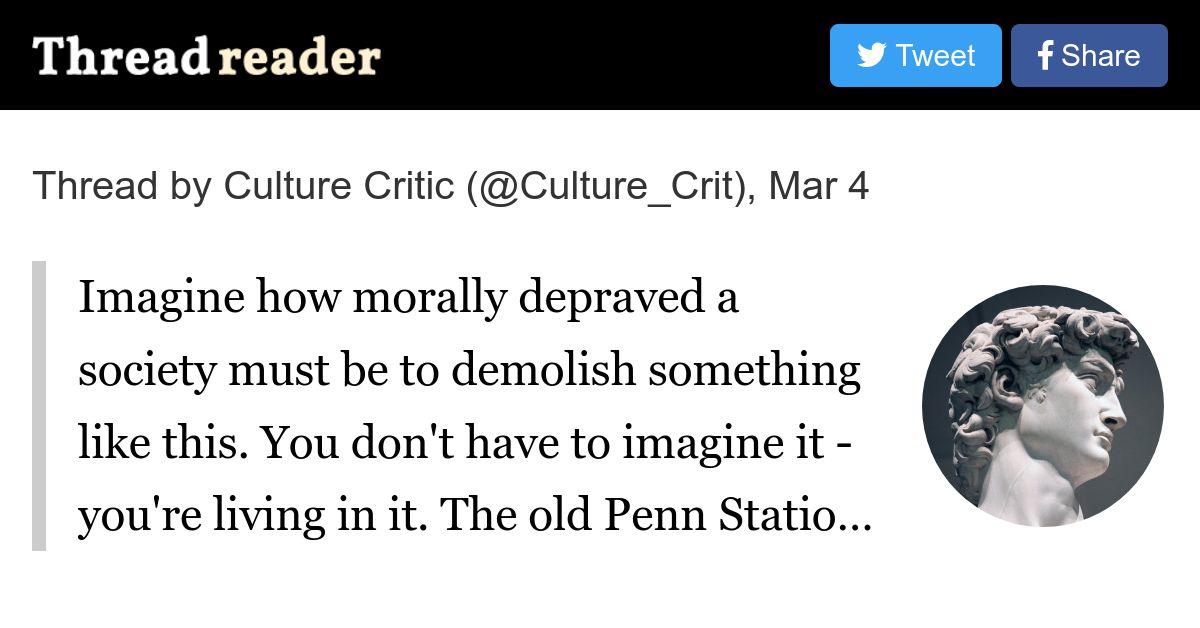The image size is (1200, 628).
Task: Open the Culture Critic author name
Action: (339, 186)
